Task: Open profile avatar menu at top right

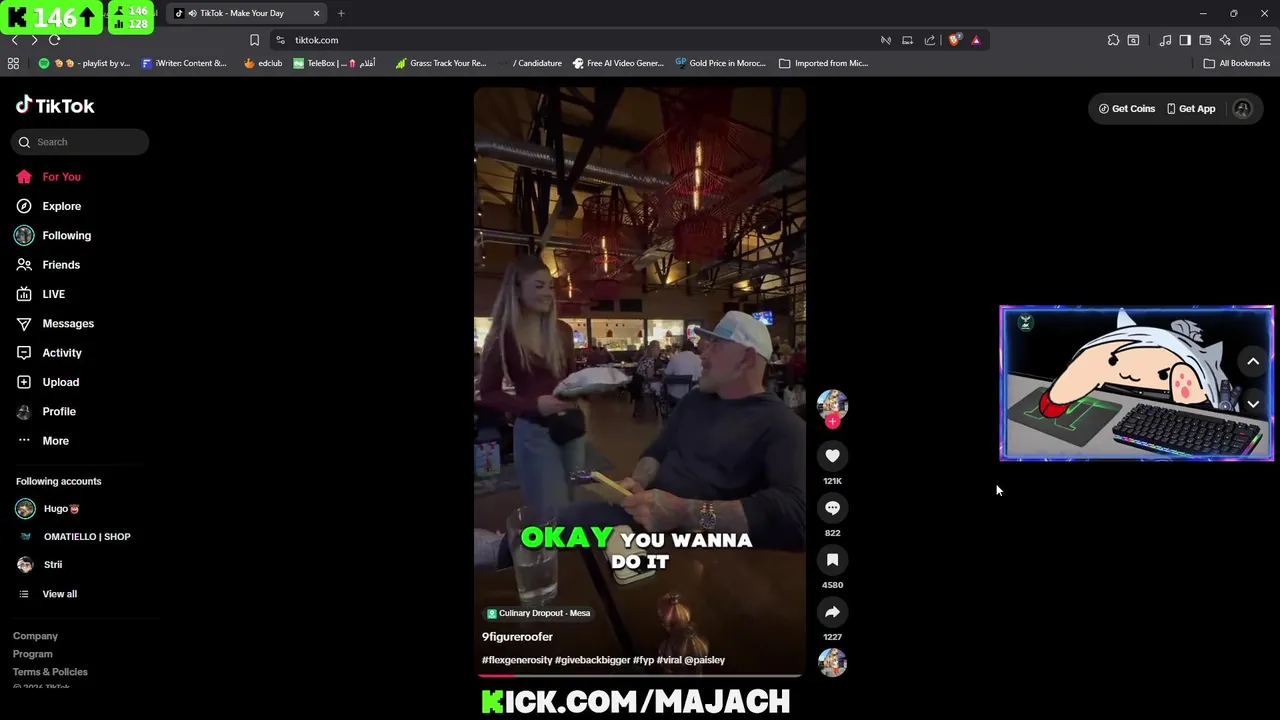Action: pos(1243,109)
